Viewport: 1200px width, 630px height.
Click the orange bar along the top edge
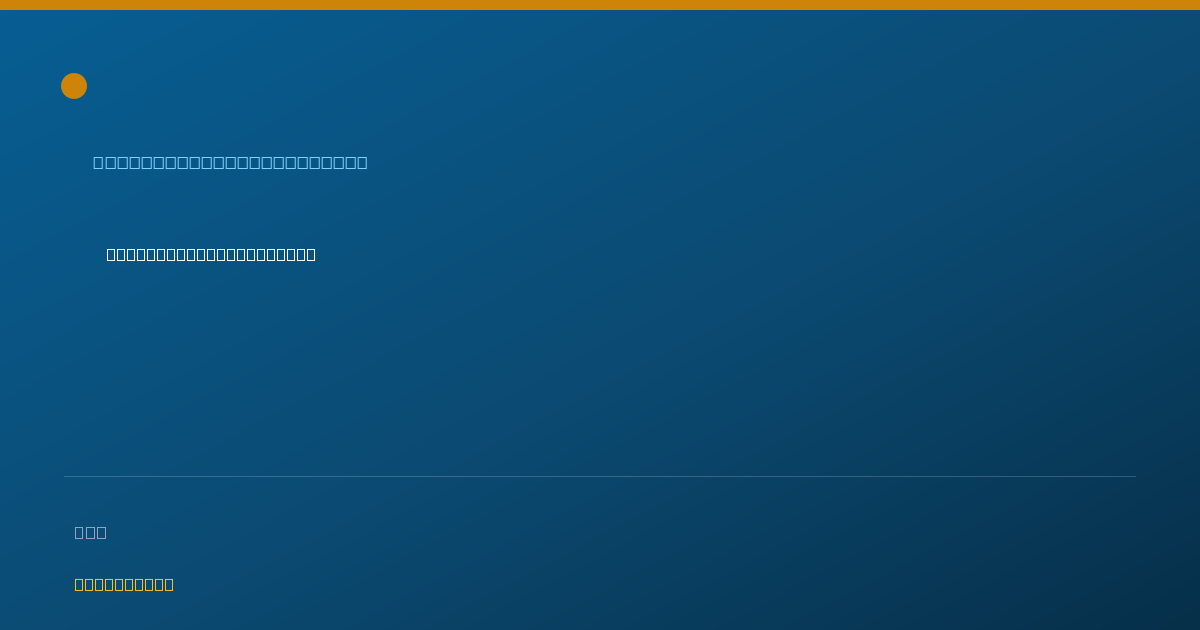point(600,5)
